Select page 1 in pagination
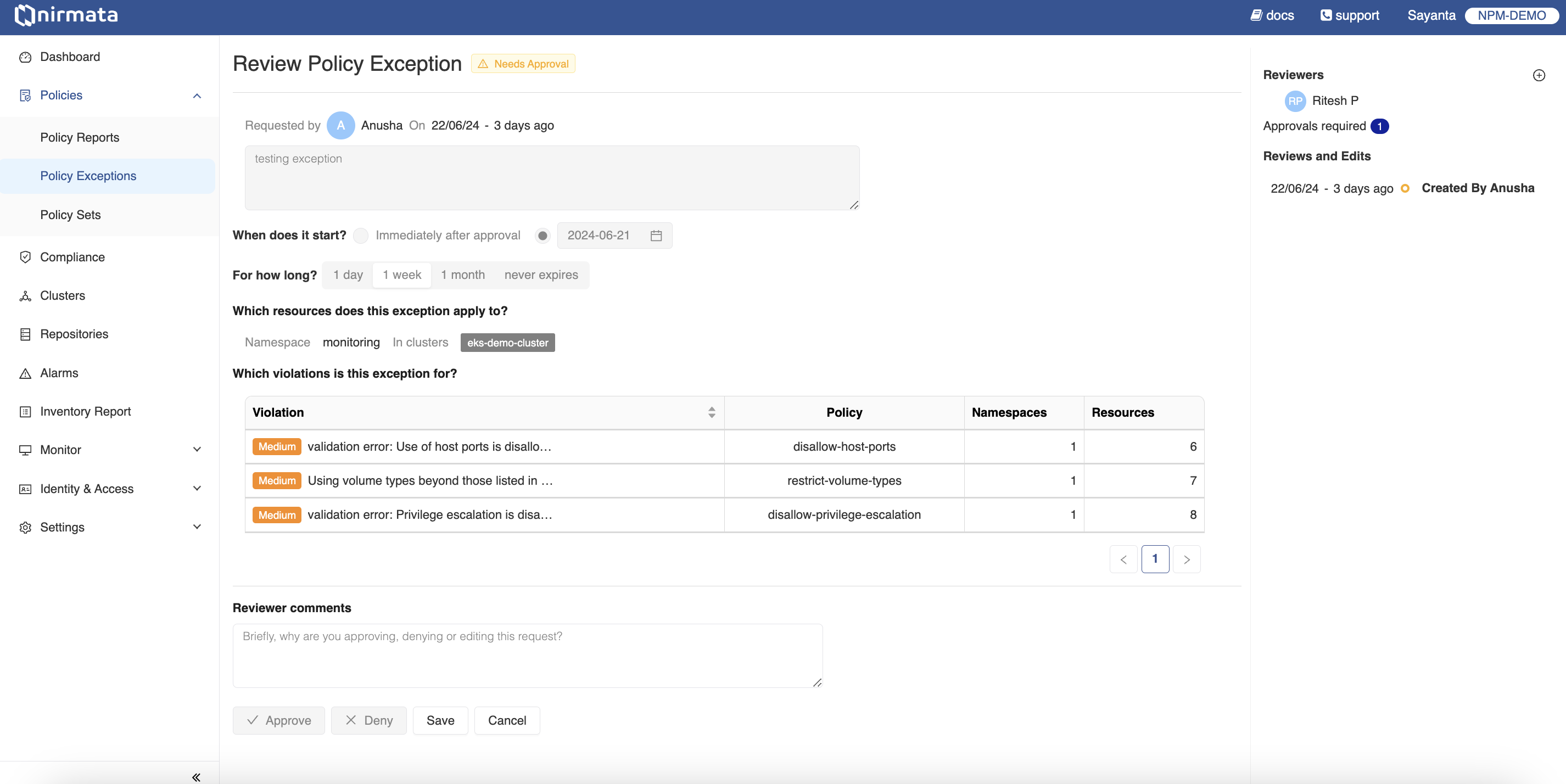 pyautogui.click(x=1155, y=559)
